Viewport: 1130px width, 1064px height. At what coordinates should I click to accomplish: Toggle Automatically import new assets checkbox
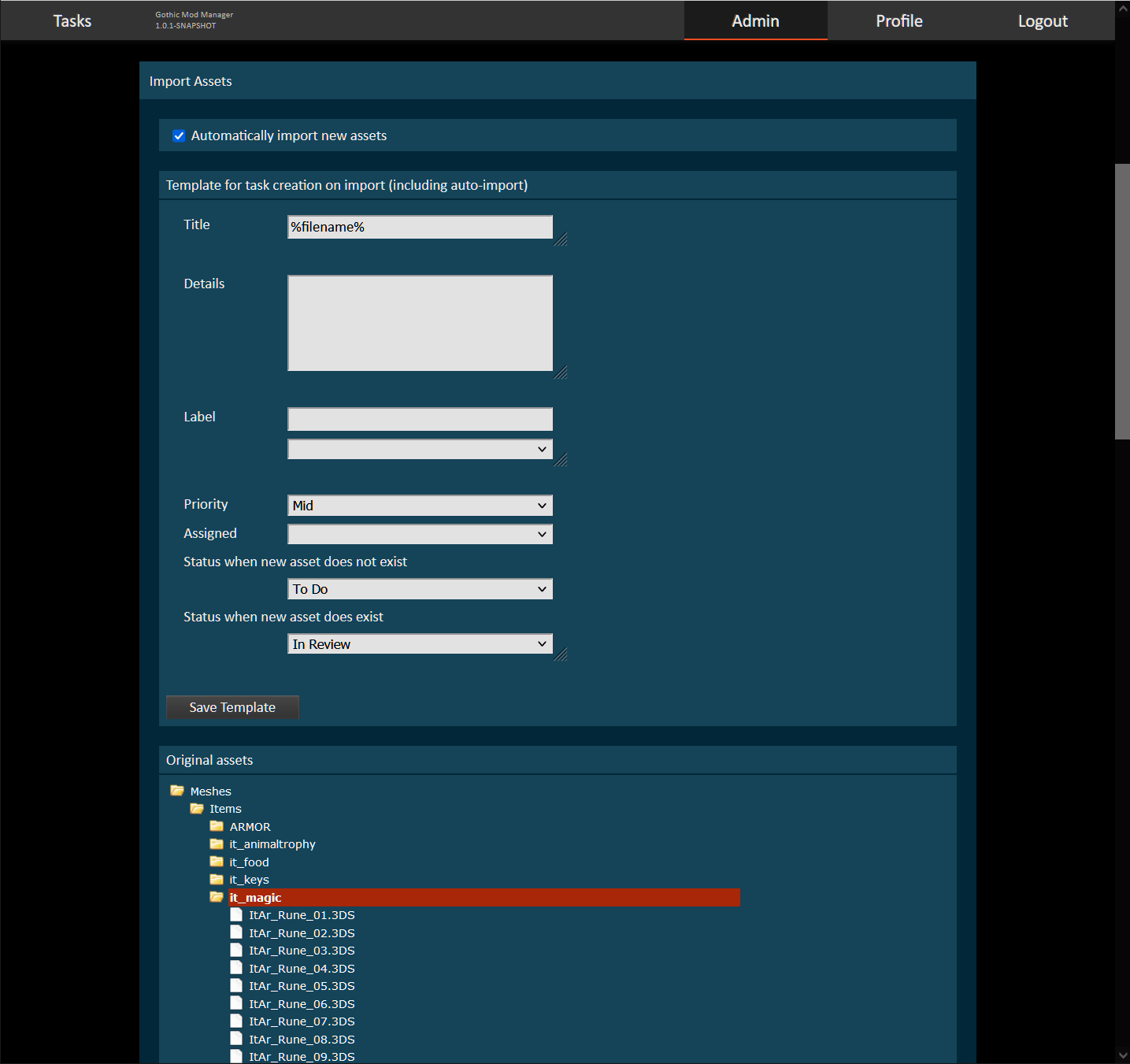179,135
